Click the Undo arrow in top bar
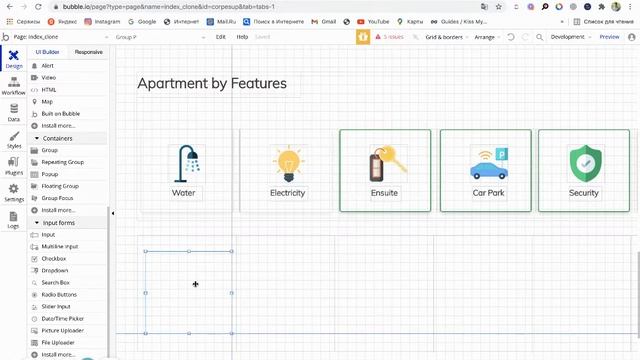This screenshot has height=360, width=640. click(511, 37)
